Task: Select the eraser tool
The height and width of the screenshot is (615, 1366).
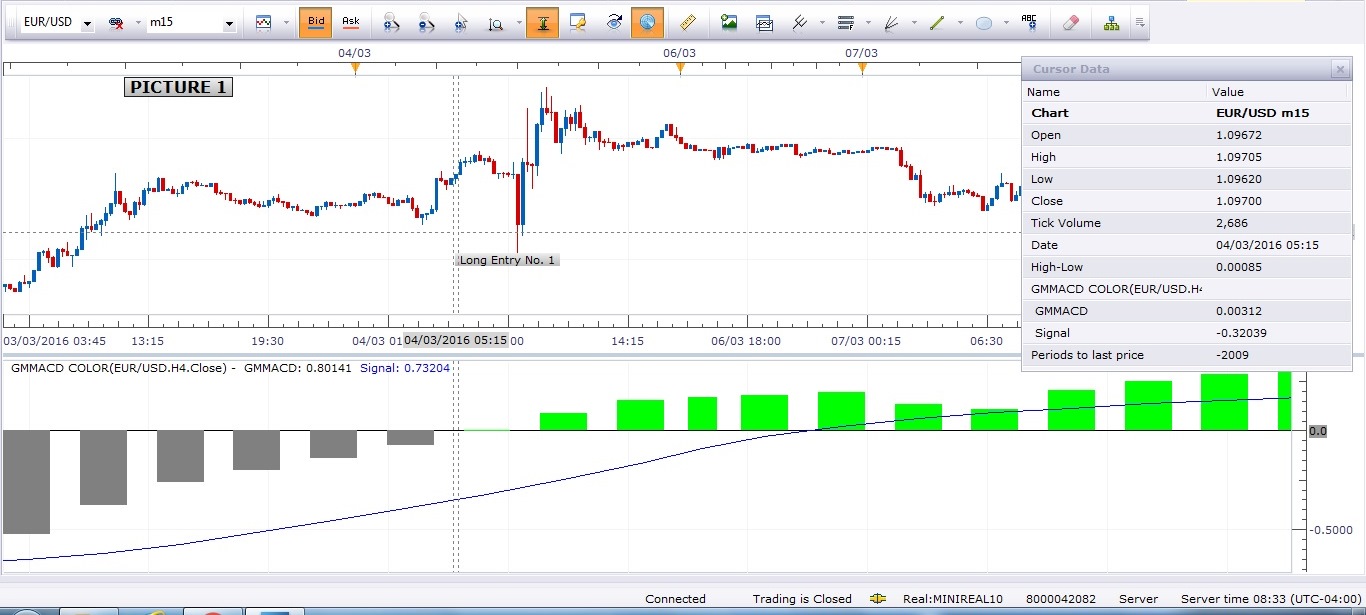Action: click(x=1071, y=22)
